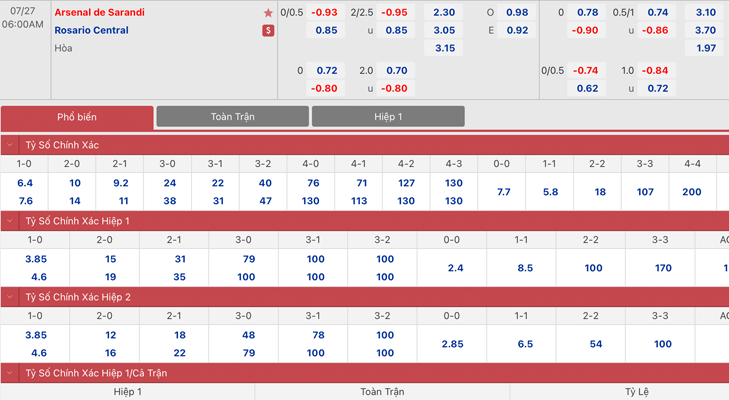The image size is (729, 400).
Task: Select over 2/2.5 odds -0.95
Action: tap(395, 13)
